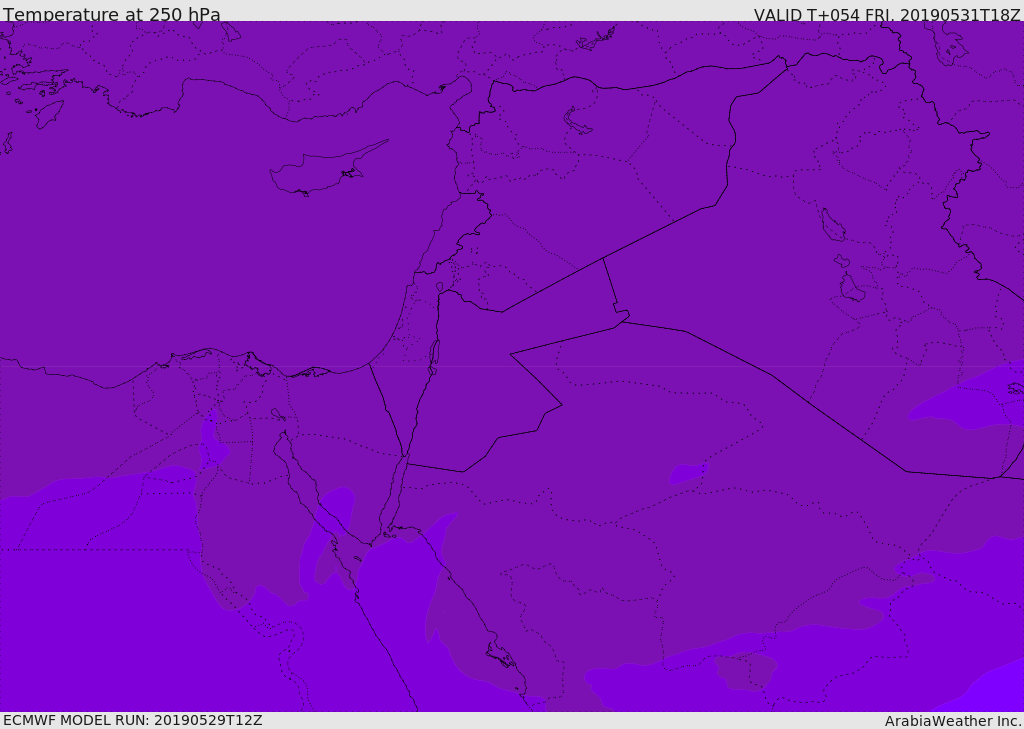The image size is (1024, 729).
Task: Click the 'ArabiaWeather Inc' credit text
Action: 953,721
